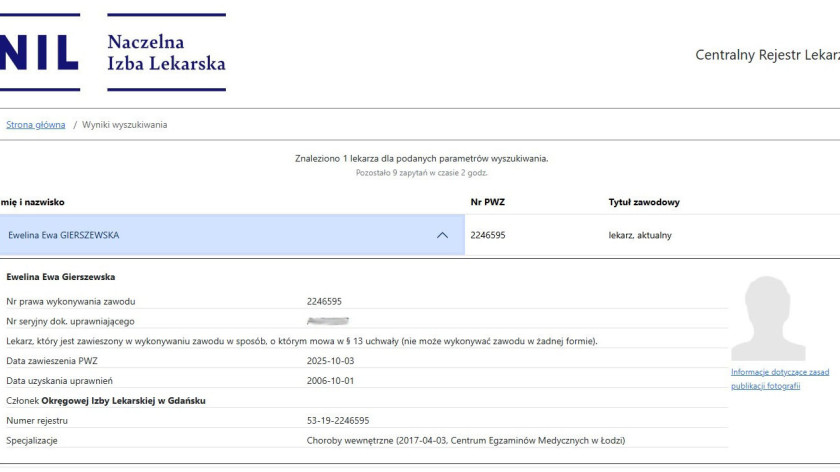Click the 'lekarz, aktualny' title cell
Viewport: 840px width, 472px height.
tap(640, 235)
